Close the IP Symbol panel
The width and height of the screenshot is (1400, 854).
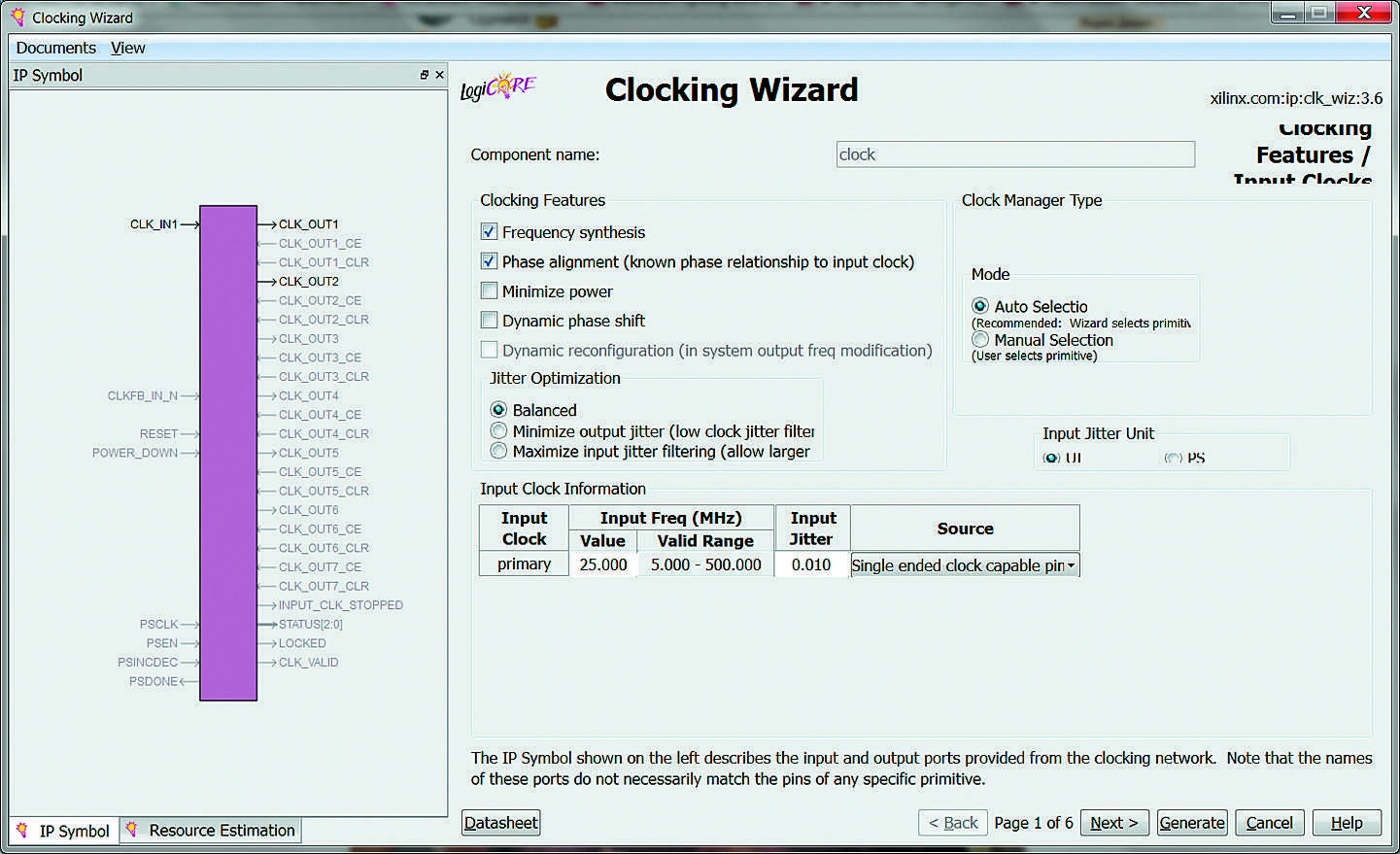point(440,75)
